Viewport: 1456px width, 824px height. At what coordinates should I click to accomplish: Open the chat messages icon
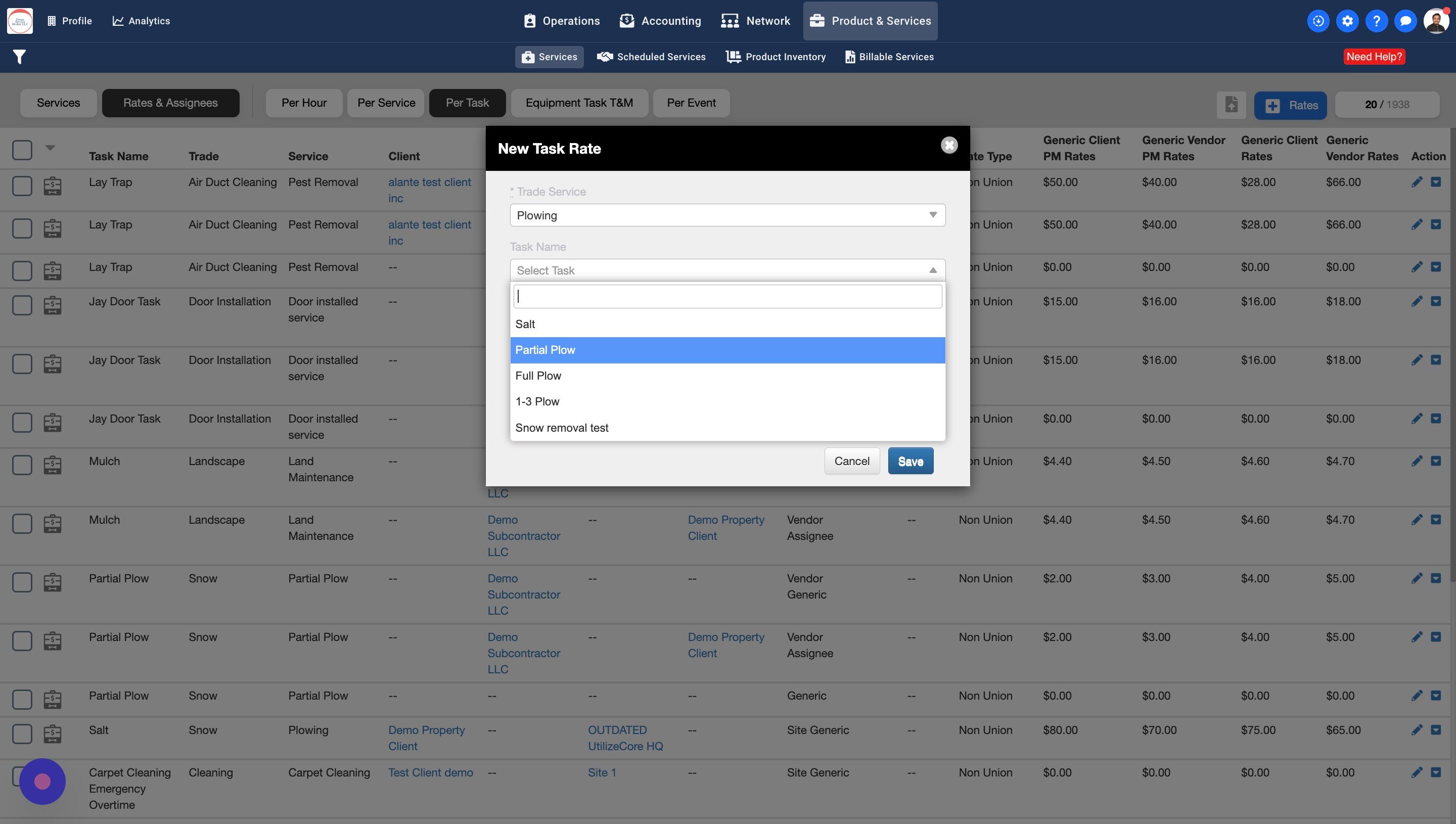[1405, 21]
